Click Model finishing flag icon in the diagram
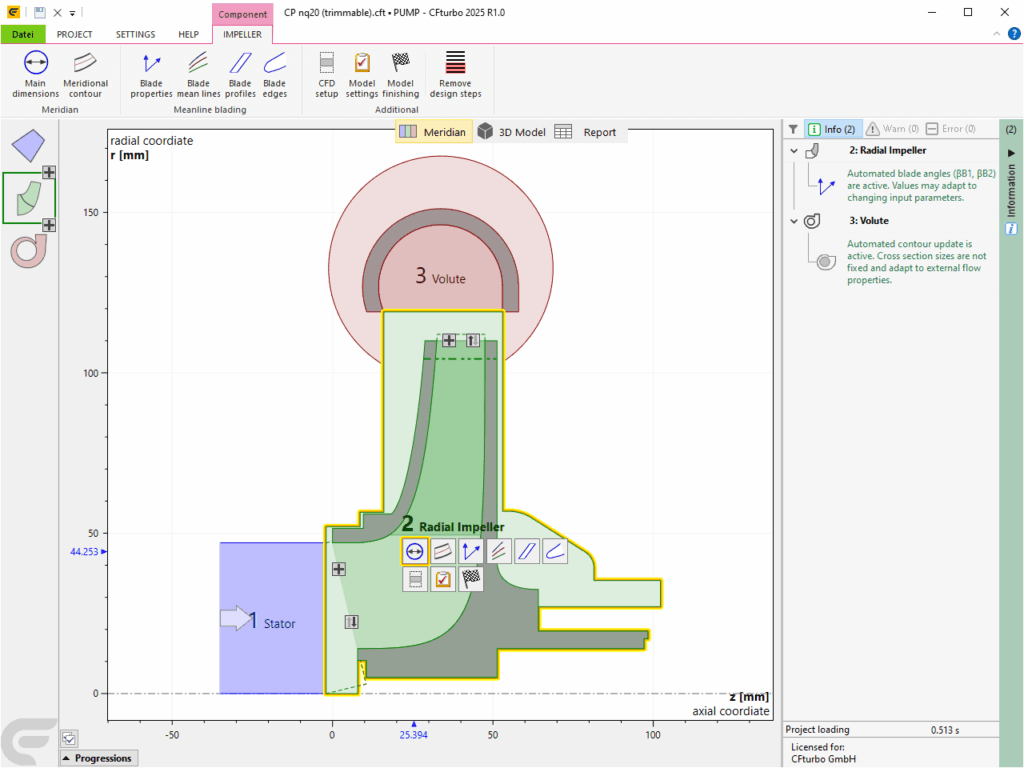Screen dimensions: 1024x768 click(x=471, y=579)
